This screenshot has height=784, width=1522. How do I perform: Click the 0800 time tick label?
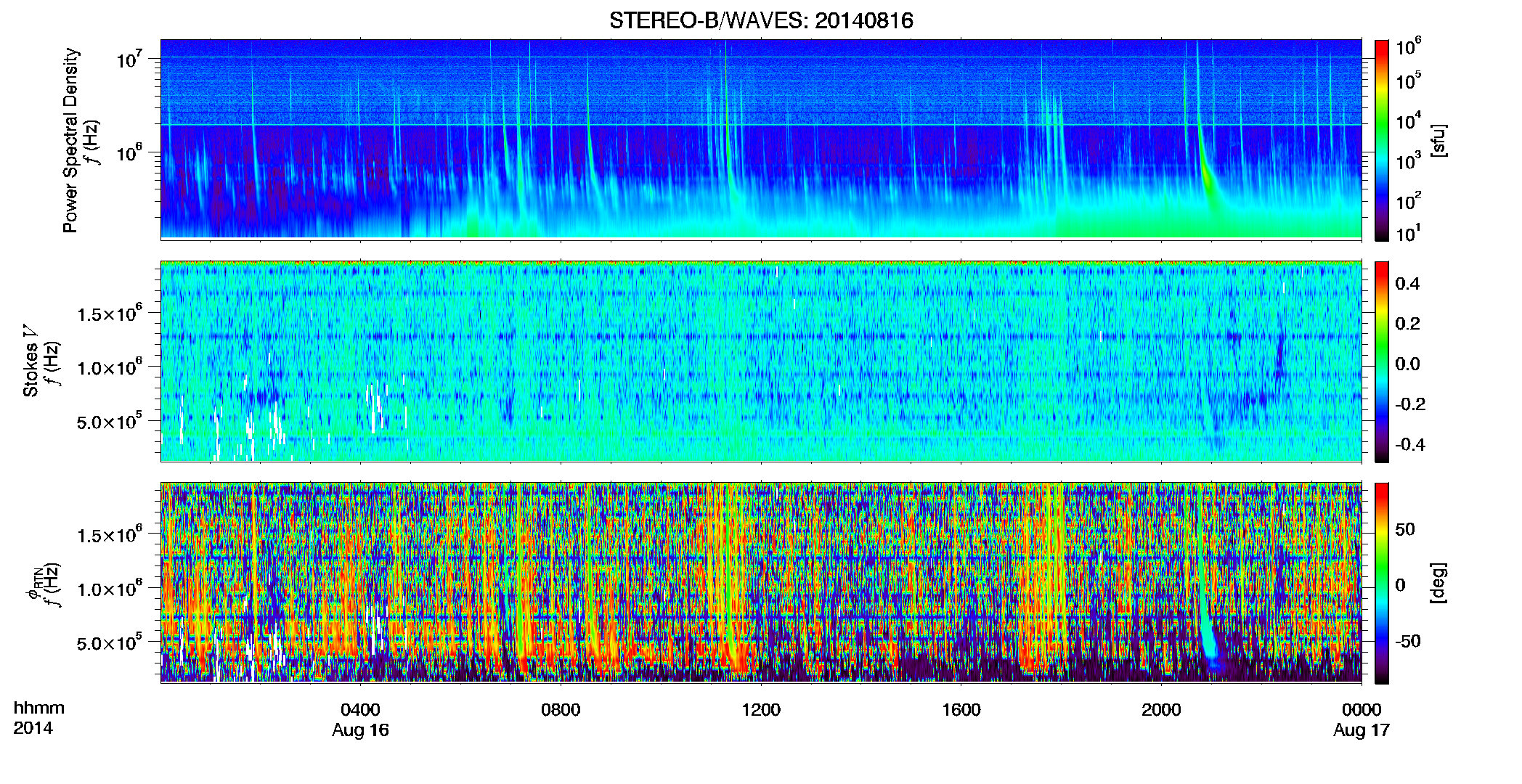coord(561,709)
